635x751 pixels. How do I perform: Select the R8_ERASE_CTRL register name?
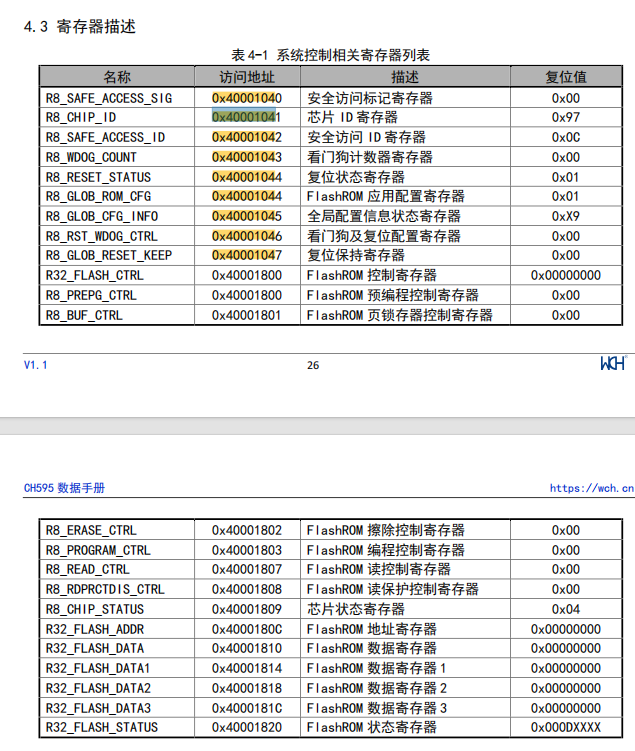point(91,530)
